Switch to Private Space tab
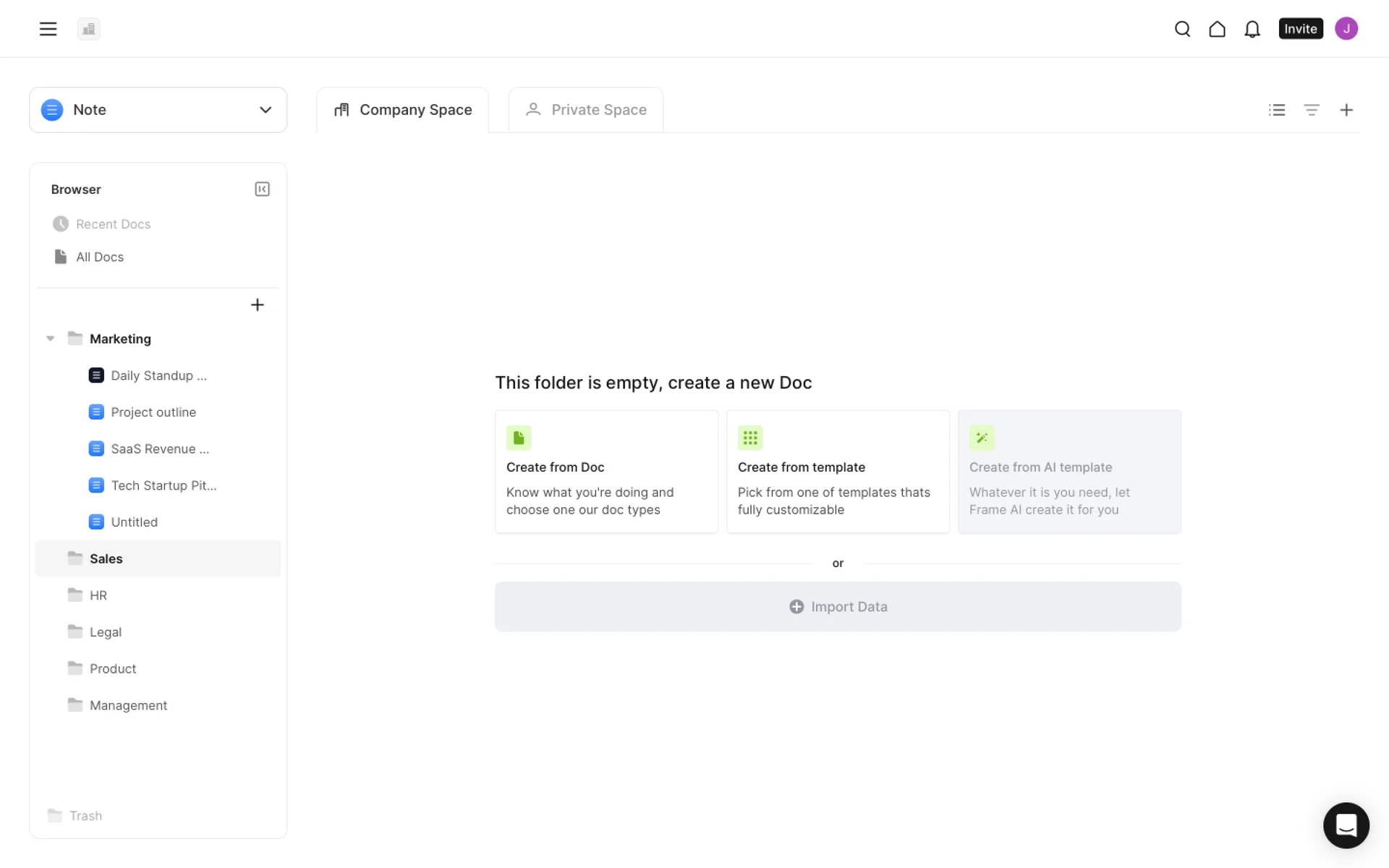1389x868 pixels. [585, 110]
